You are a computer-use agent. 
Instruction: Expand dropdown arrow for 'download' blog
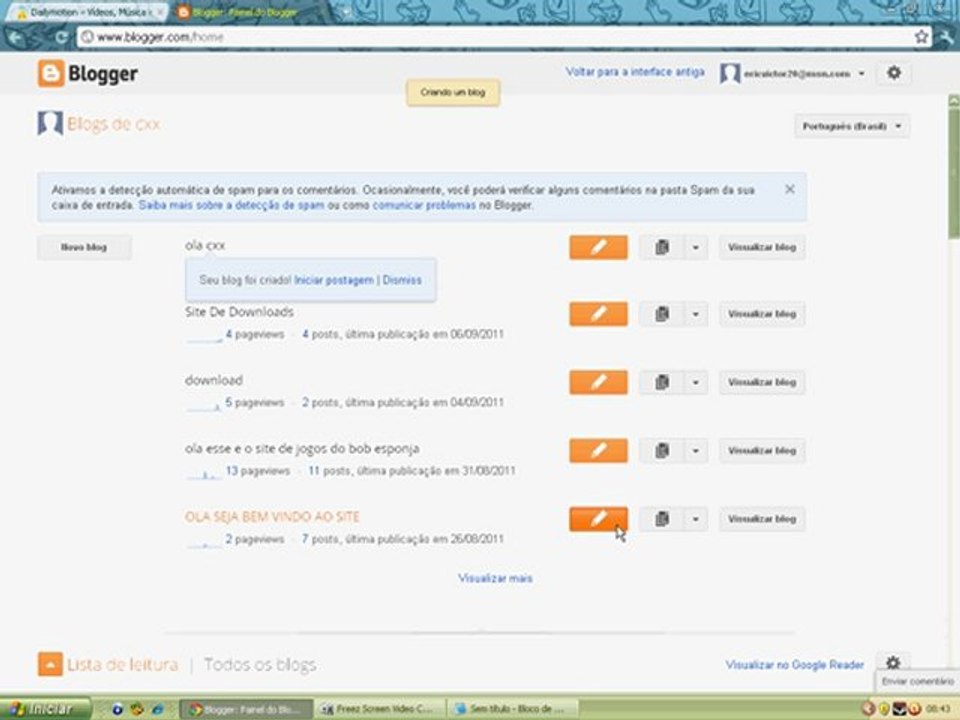tap(696, 382)
